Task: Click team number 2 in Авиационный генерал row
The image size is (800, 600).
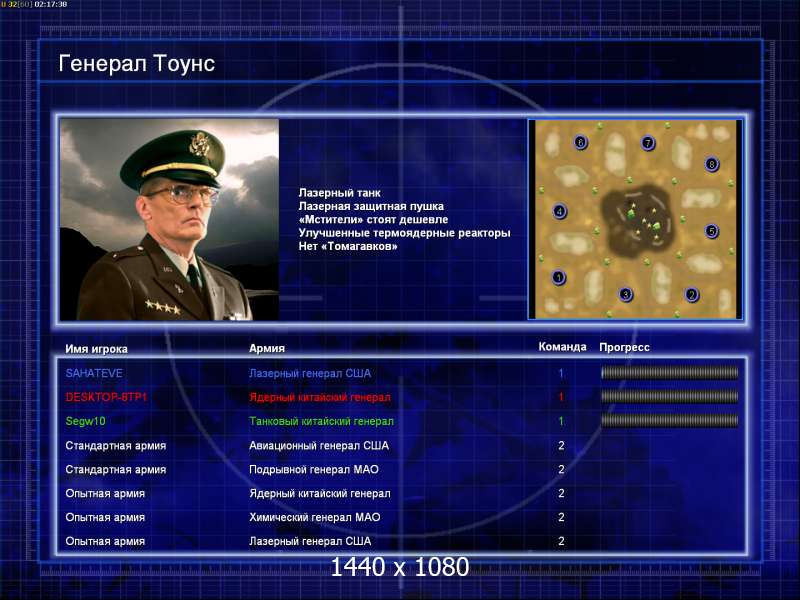Action: (561, 445)
